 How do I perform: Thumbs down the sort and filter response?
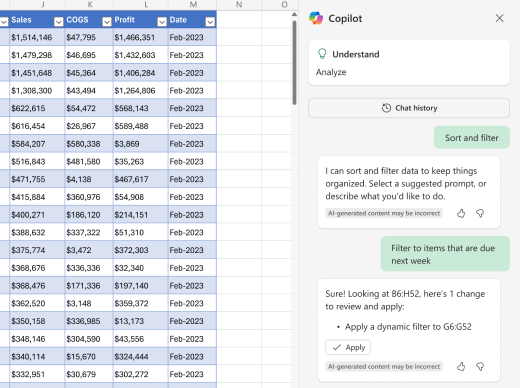480,213
